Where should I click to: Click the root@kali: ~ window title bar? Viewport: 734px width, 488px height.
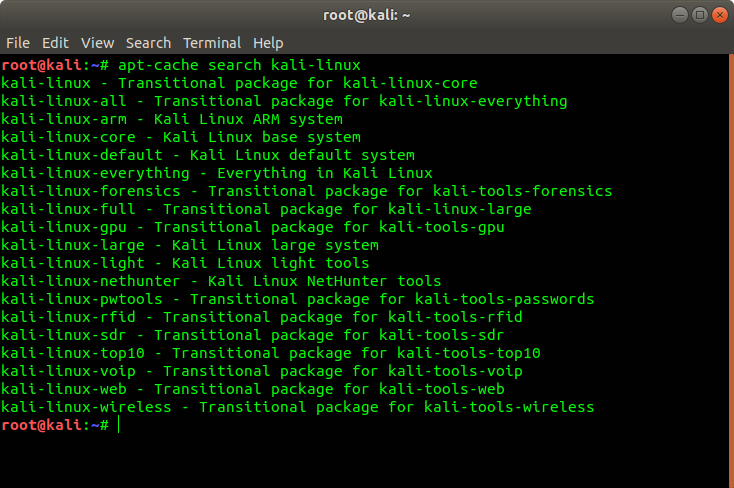367,15
